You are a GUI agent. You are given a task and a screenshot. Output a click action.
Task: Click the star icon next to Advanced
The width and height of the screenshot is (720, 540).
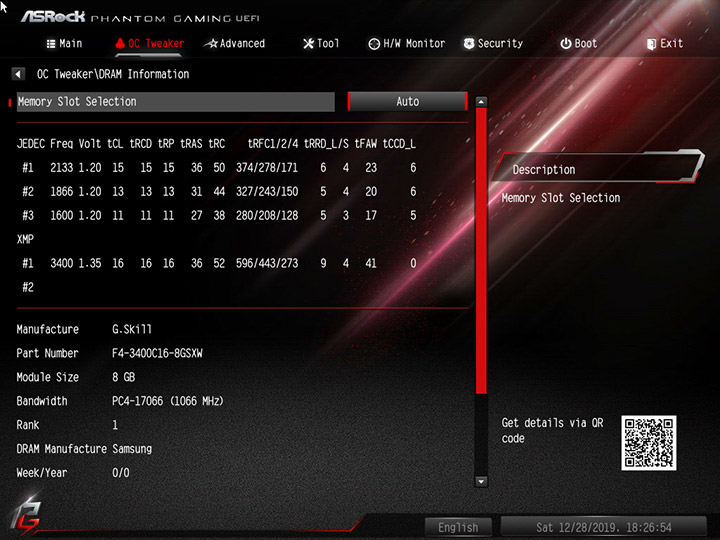[x=211, y=44]
